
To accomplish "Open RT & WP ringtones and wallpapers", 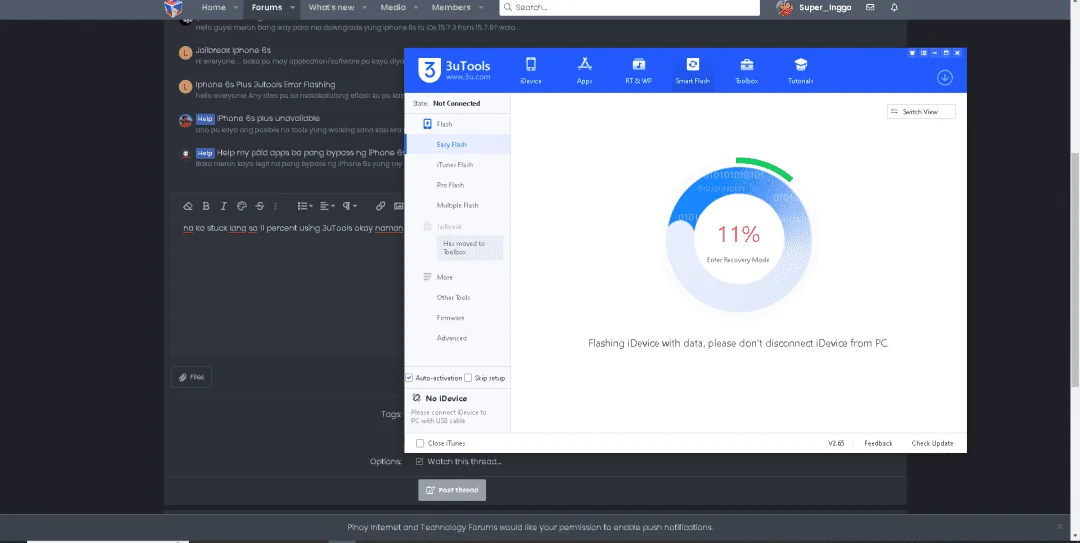I will click(x=638, y=70).
